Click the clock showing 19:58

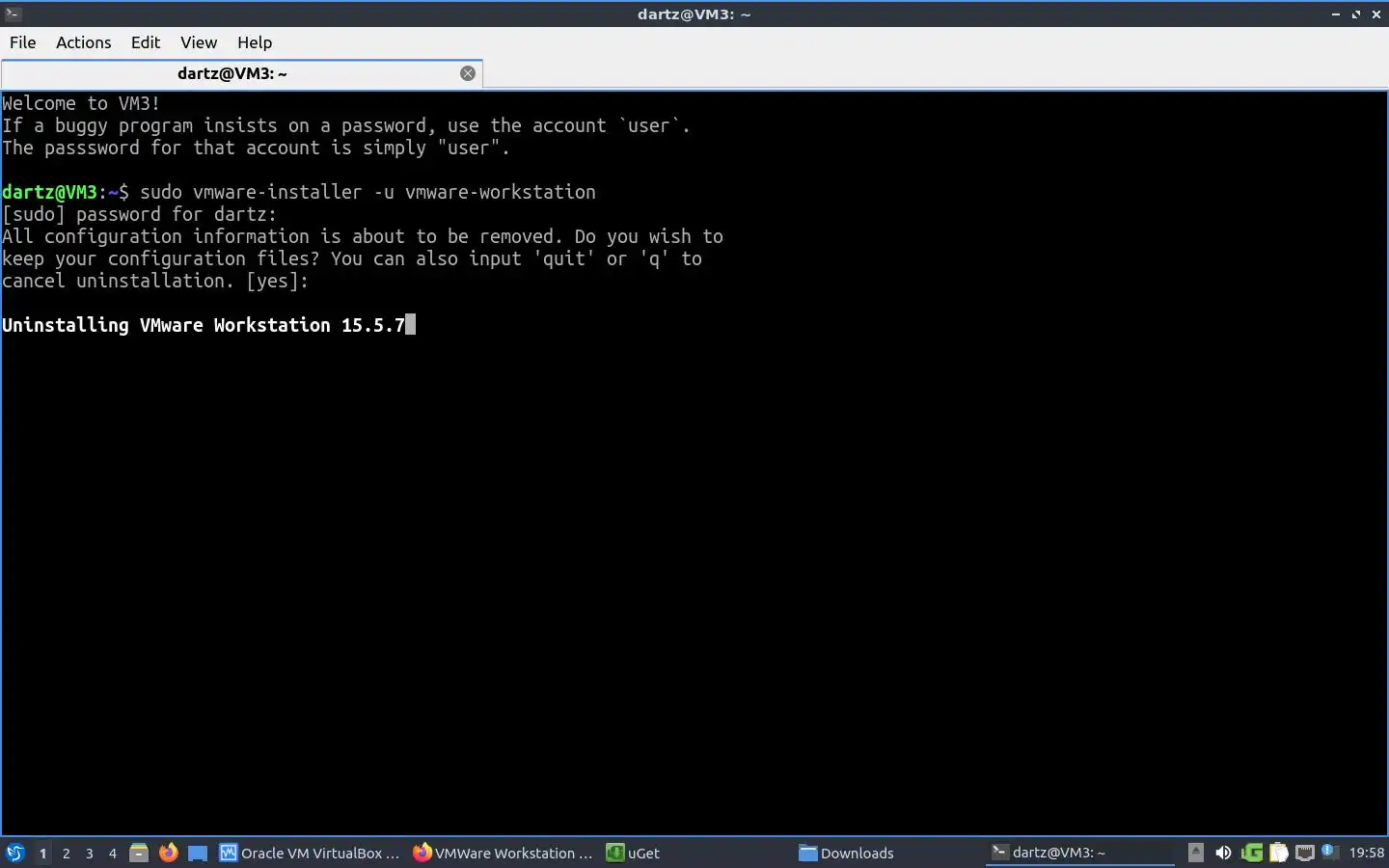tap(1366, 853)
